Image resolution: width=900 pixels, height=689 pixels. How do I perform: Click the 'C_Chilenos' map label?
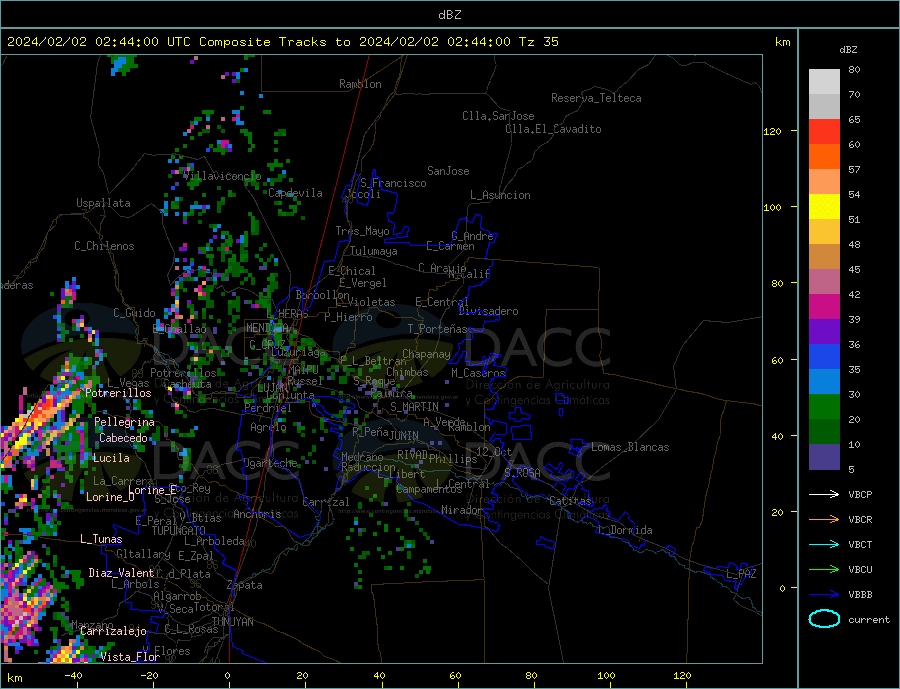[x=104, y=246]
